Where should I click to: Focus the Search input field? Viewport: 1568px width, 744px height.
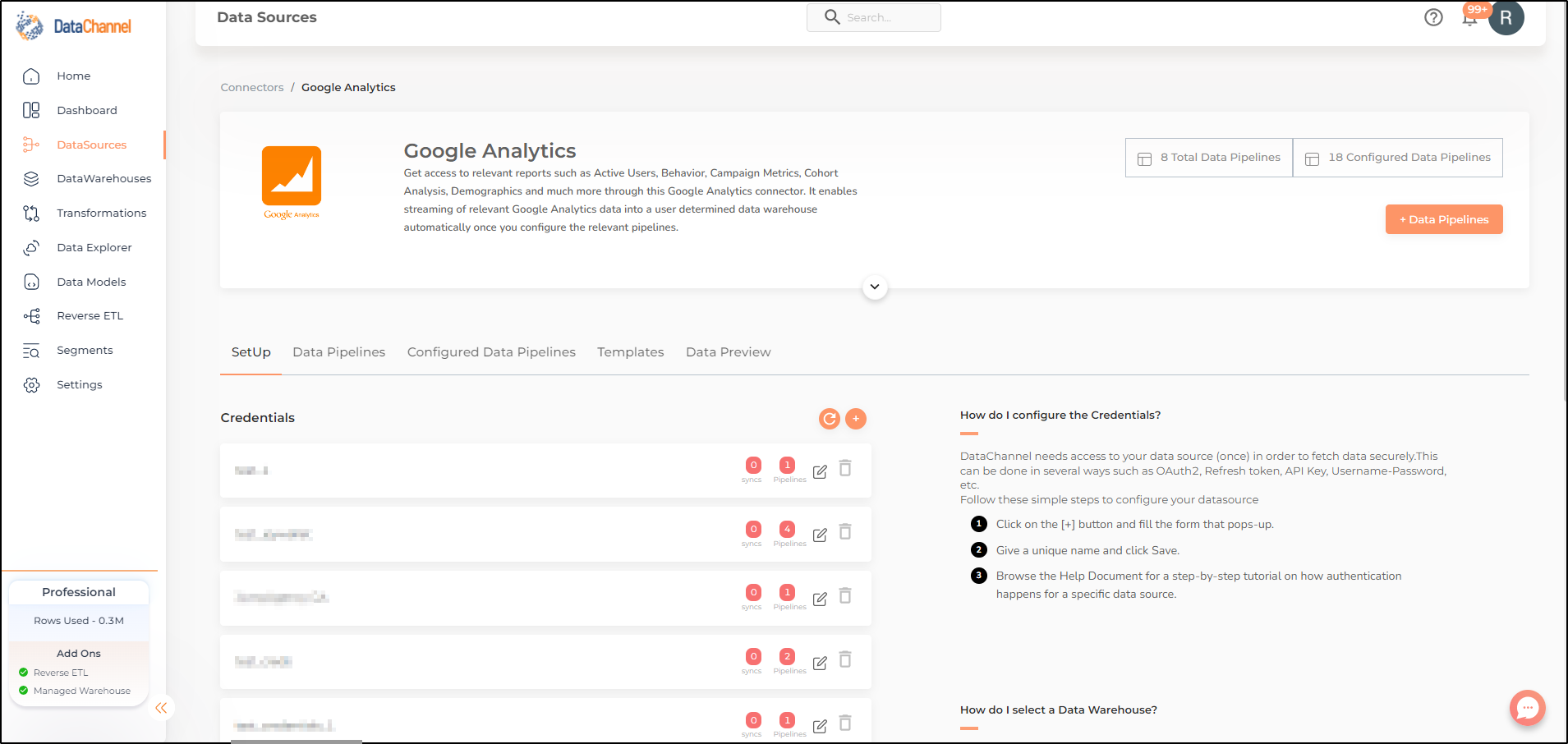pyautogui.click(x=874, y=17)
